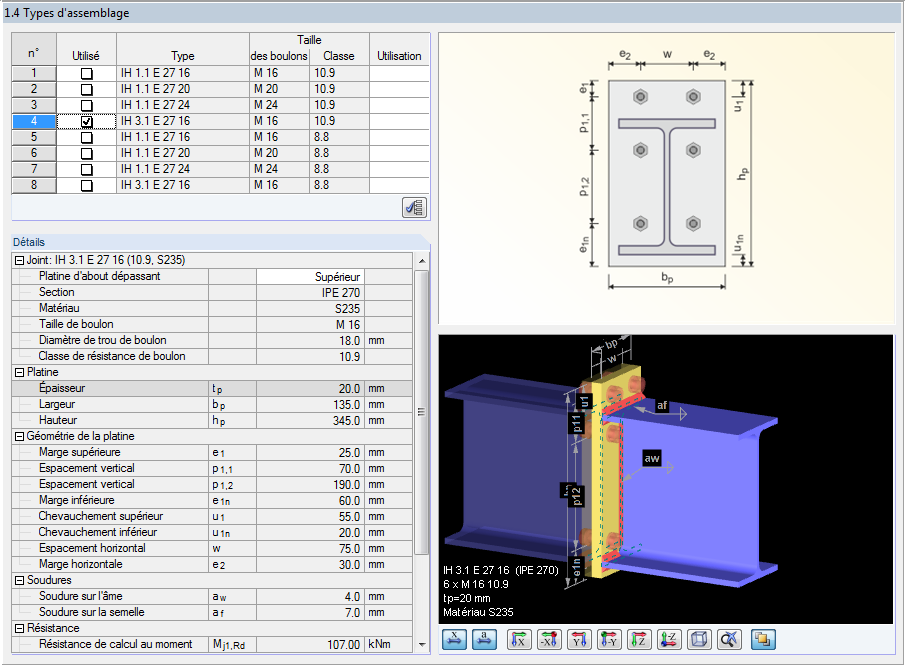Select row header number 1
This screenshot has height=667, width=906.
click(x=34, y=73)
